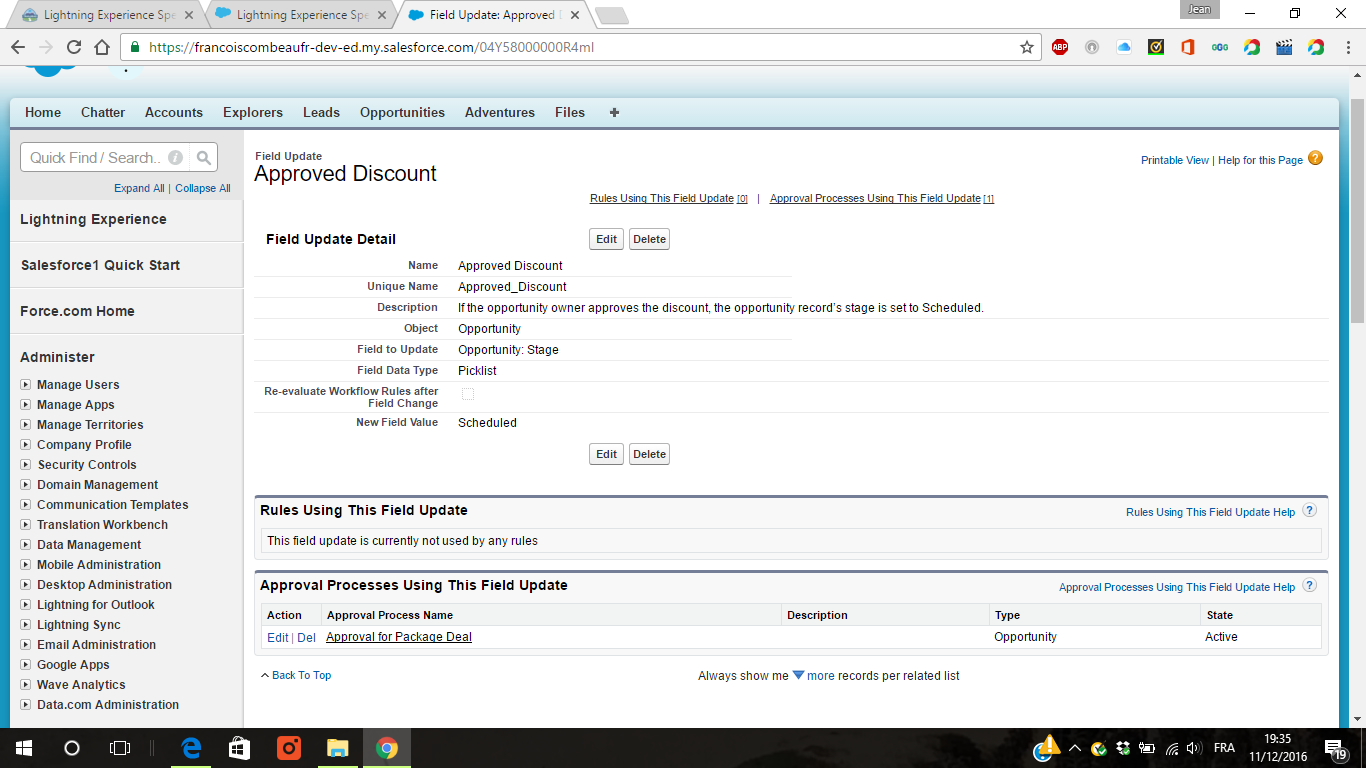Click the Norton checkmark extension icon
The width and height of the screenshot is (1366, 768).
tap(1156, 47)
